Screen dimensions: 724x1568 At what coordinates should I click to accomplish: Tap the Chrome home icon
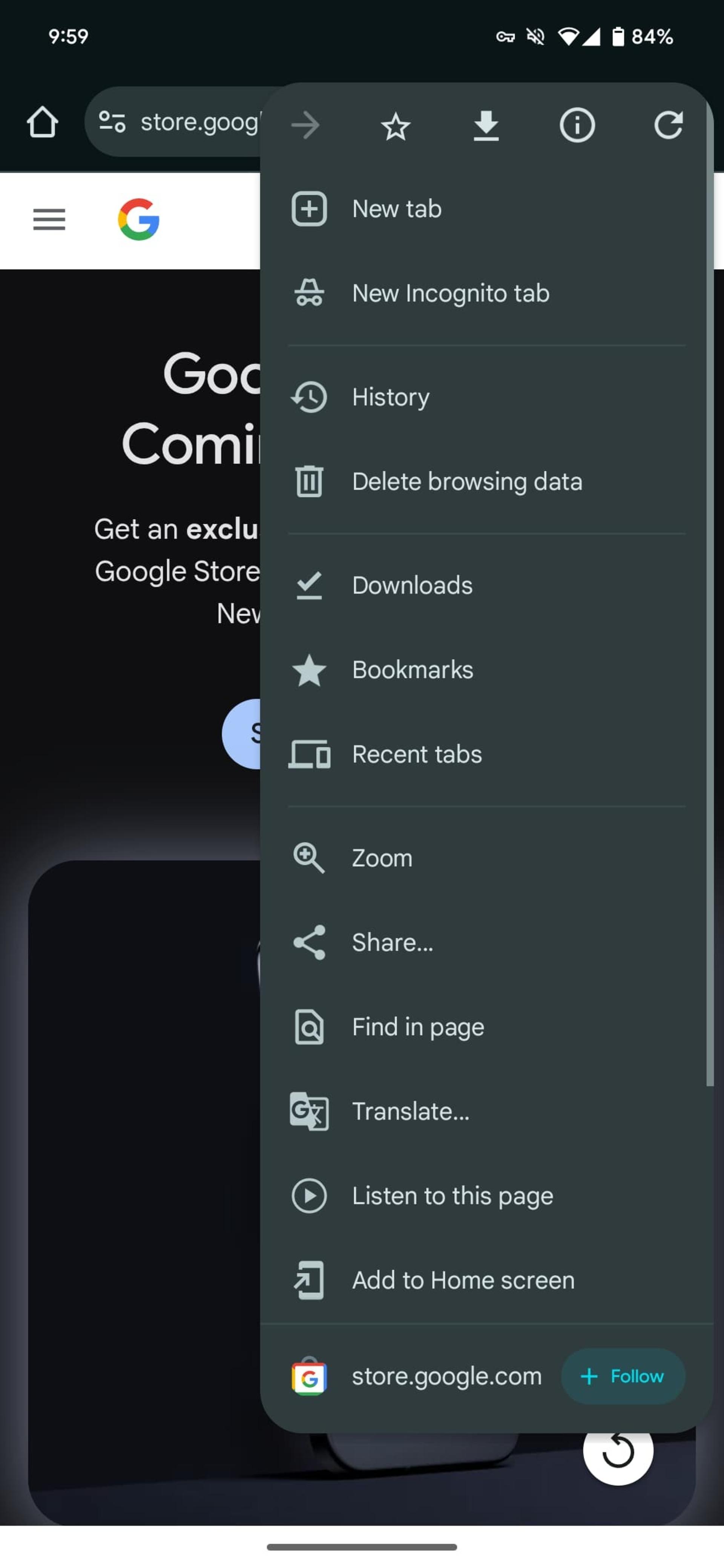point(42,122)
